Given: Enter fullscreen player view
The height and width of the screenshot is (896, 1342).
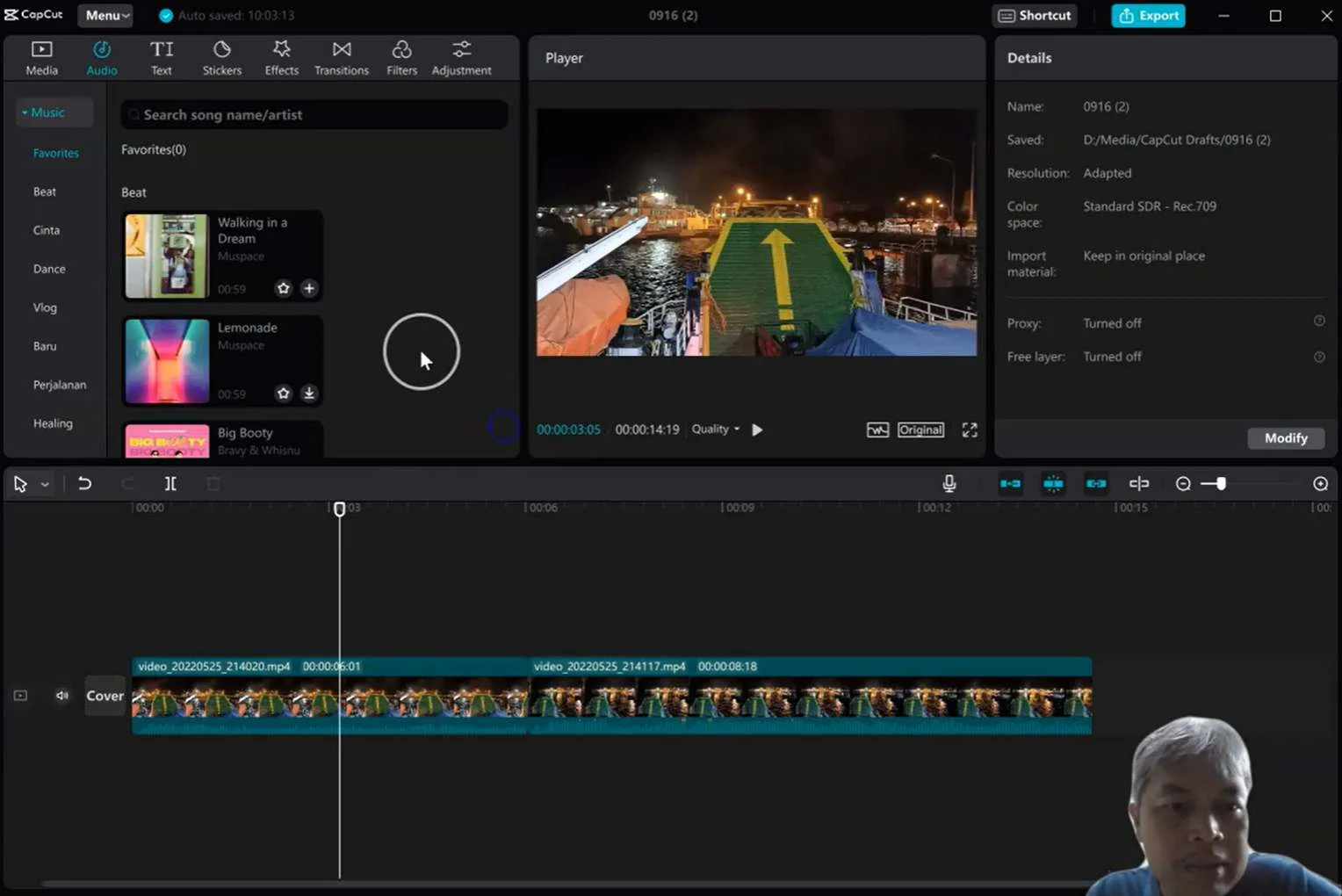Looking at the screenshot, I should pos(970,430).
